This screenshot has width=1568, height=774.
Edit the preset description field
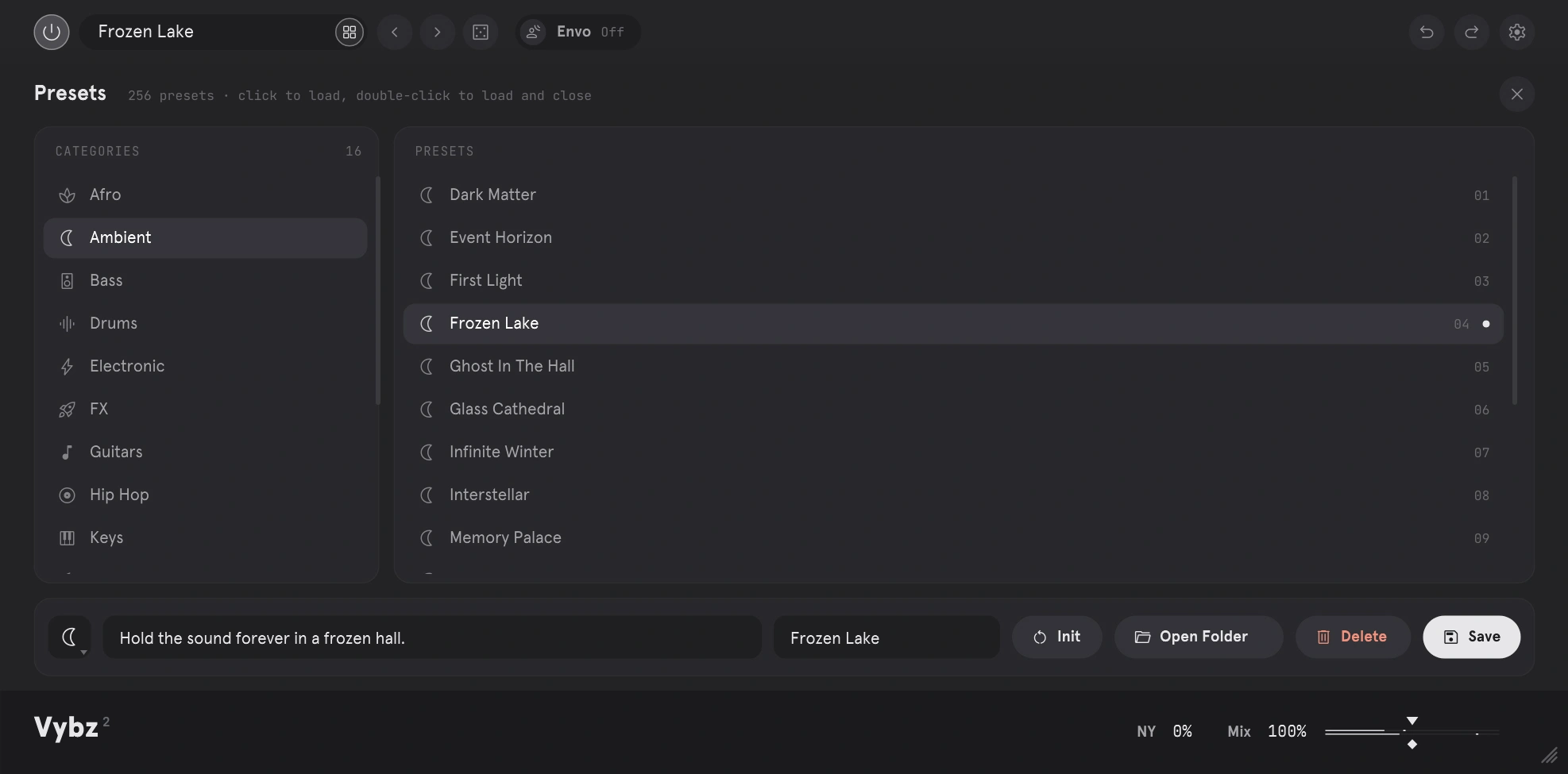pyautogui.click(x=432, y=637)
